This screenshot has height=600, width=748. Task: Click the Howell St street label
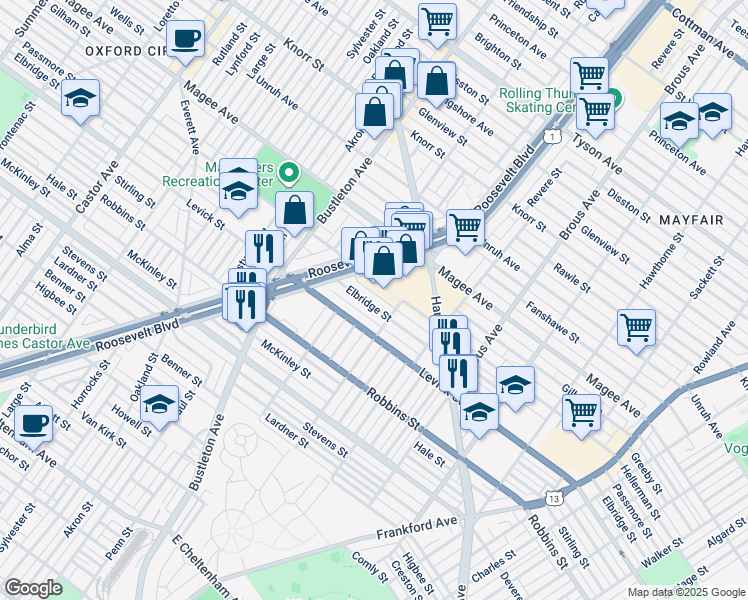pyautogui.click(x=131, y=421)
